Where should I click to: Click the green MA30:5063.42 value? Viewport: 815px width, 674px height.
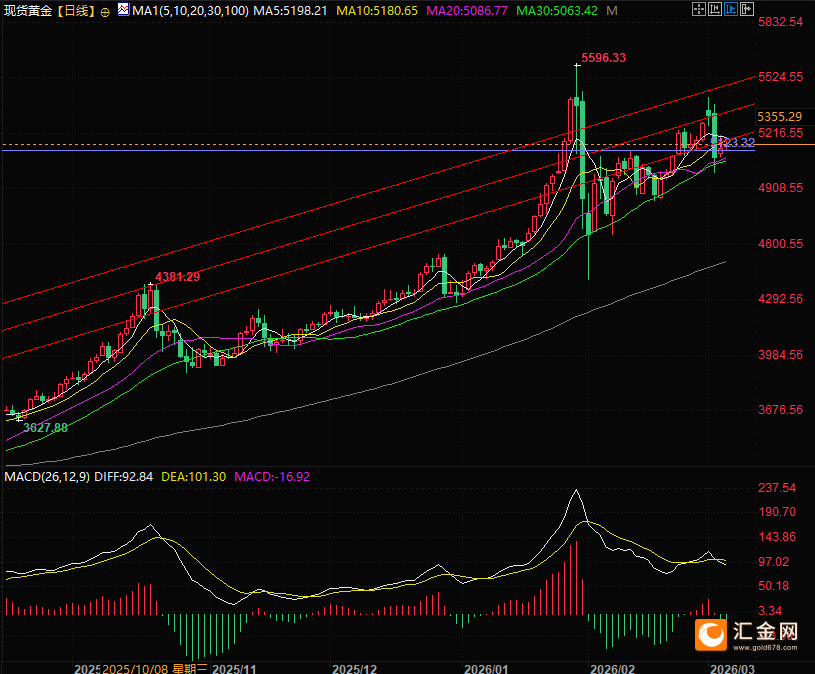(x=557, y=10)
